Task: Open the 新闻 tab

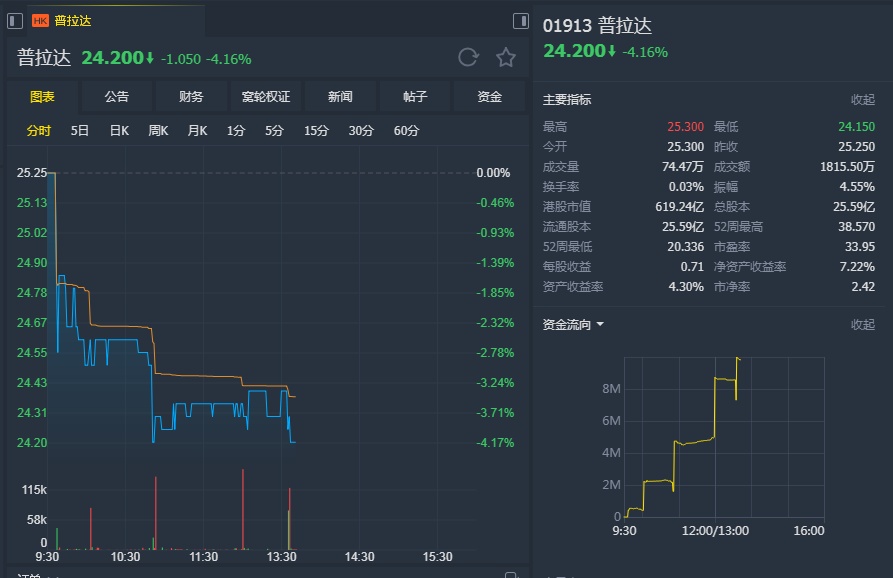Action: tap(340, 97)
